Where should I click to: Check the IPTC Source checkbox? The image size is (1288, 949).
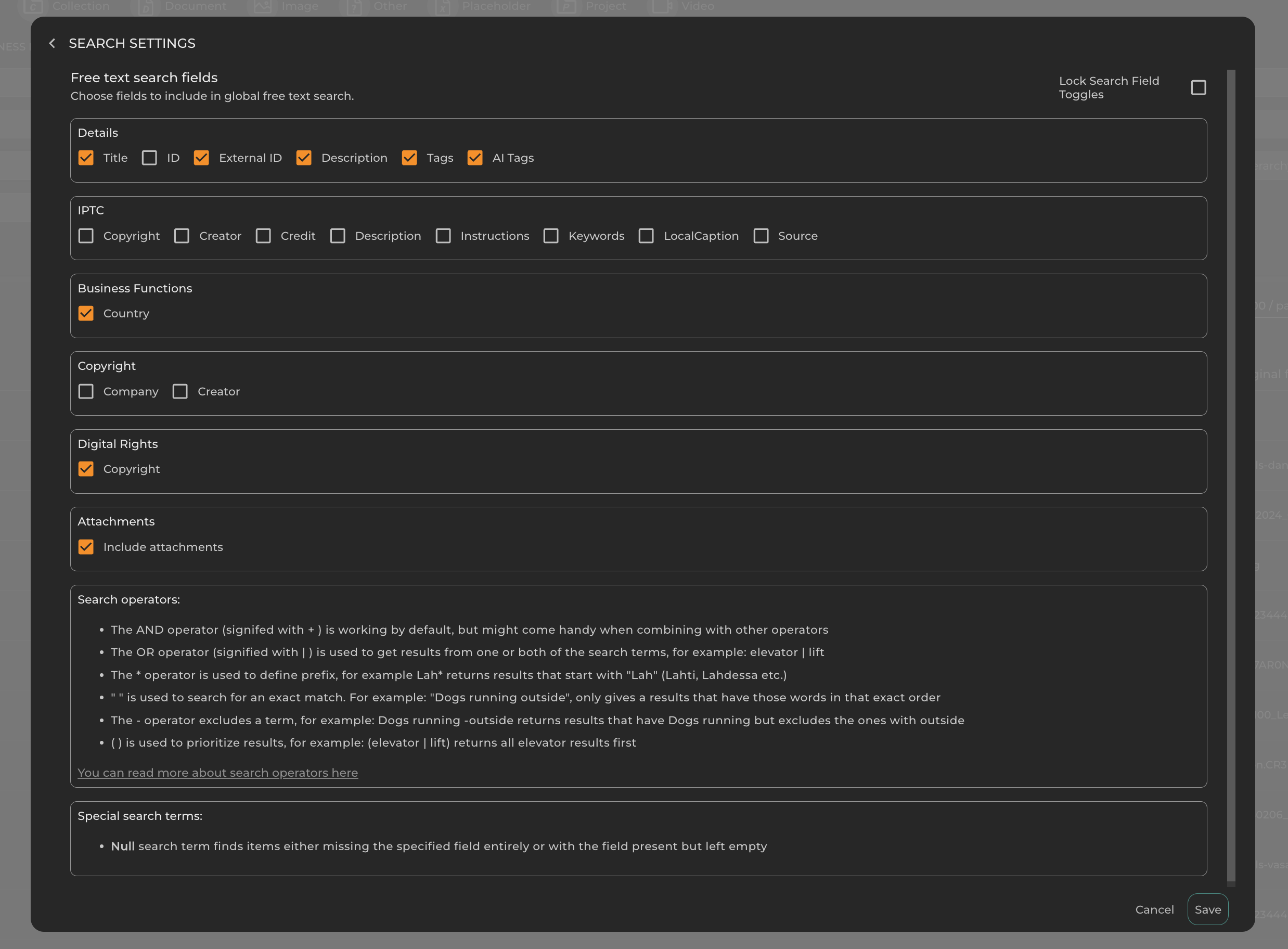coord(761,236)
